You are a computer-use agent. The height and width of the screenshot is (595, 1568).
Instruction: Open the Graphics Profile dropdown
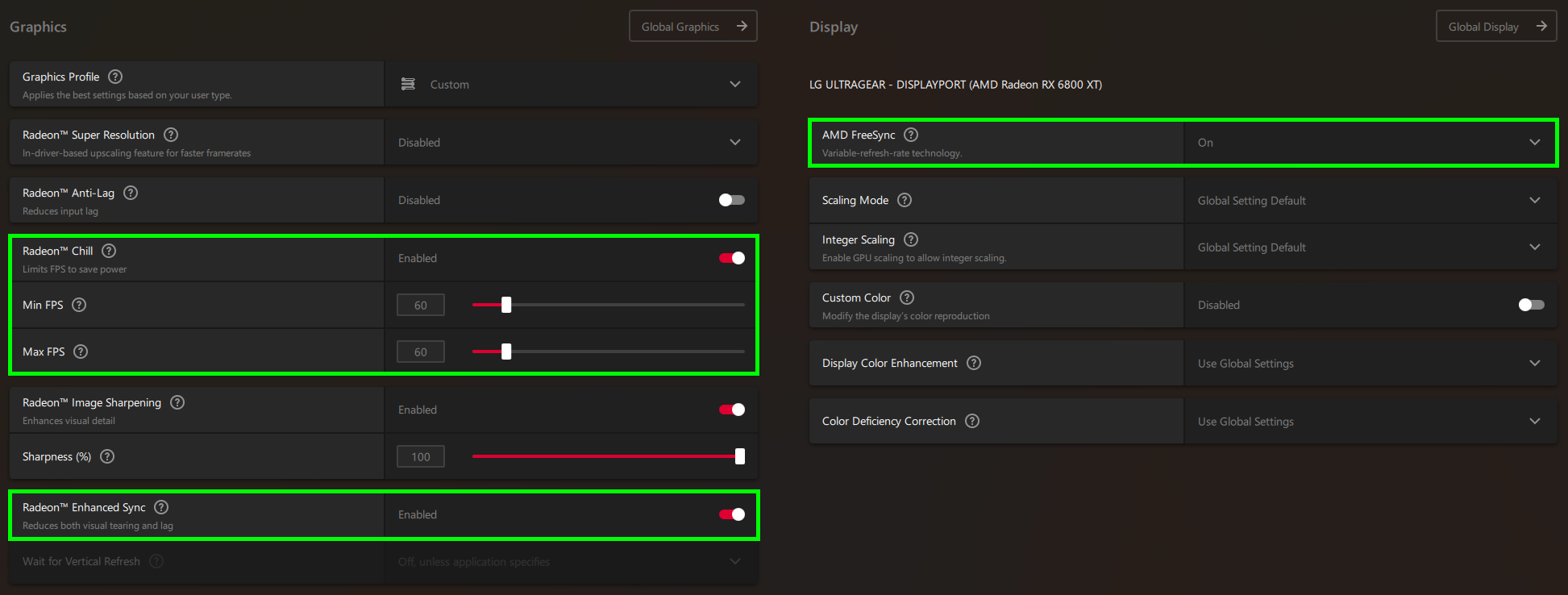pos(572,84)
